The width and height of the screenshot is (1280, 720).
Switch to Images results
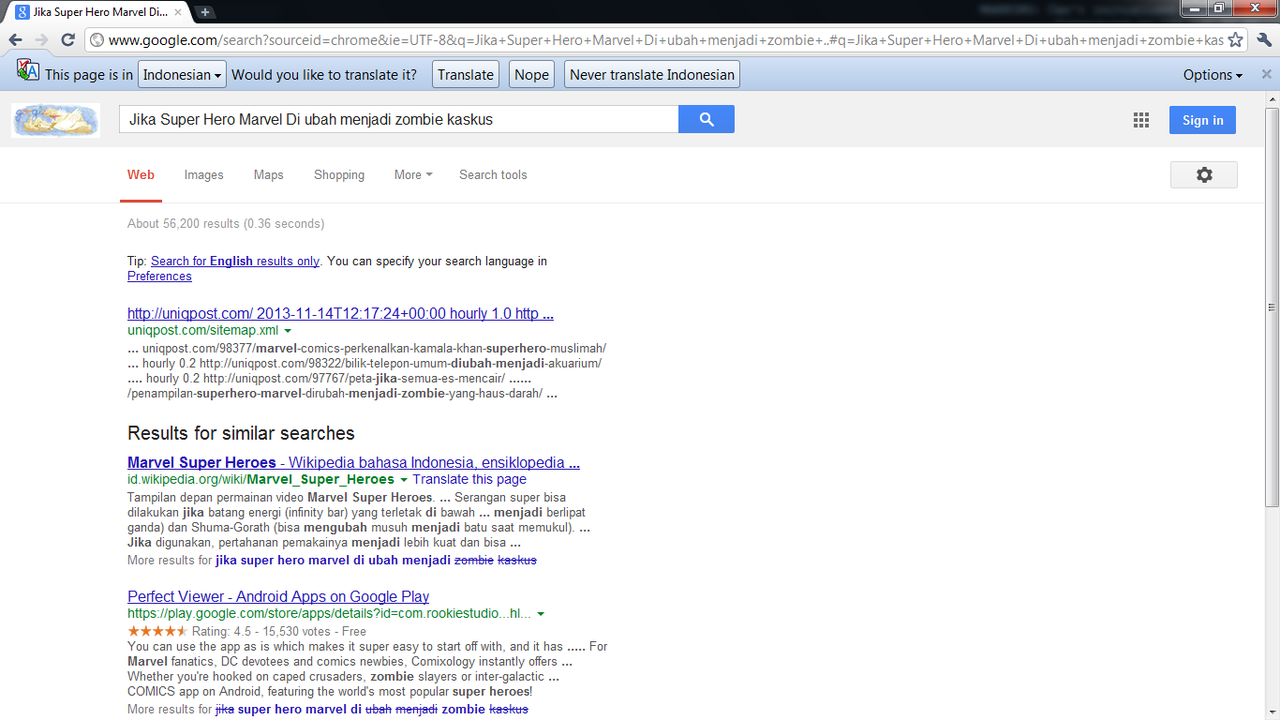[x=204, y=175]
